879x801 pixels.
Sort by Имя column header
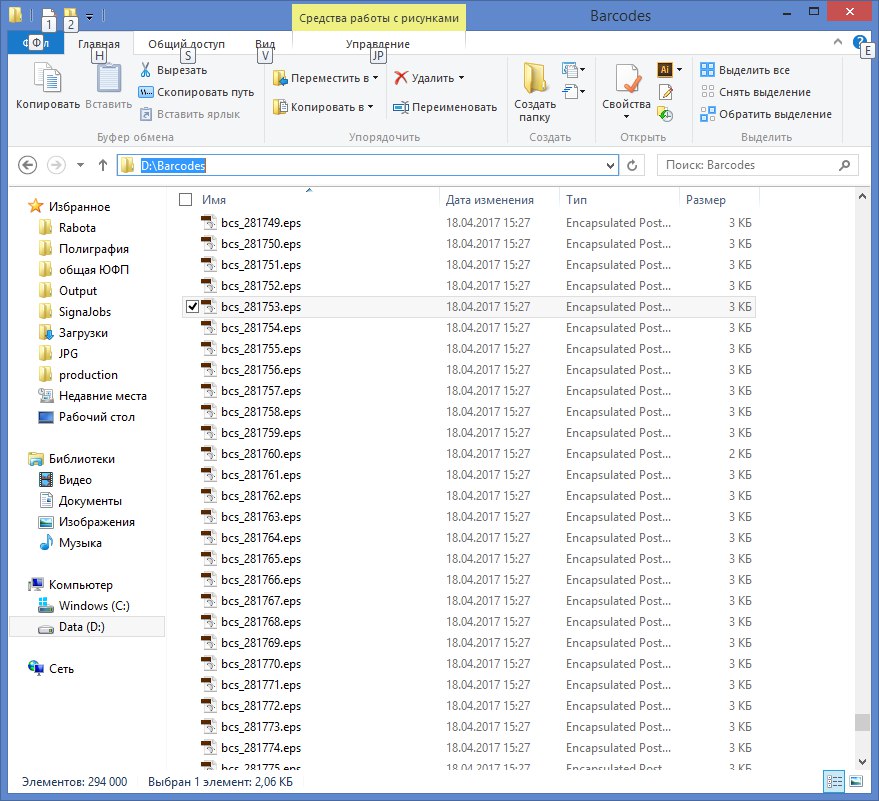(x=308, y=200)
